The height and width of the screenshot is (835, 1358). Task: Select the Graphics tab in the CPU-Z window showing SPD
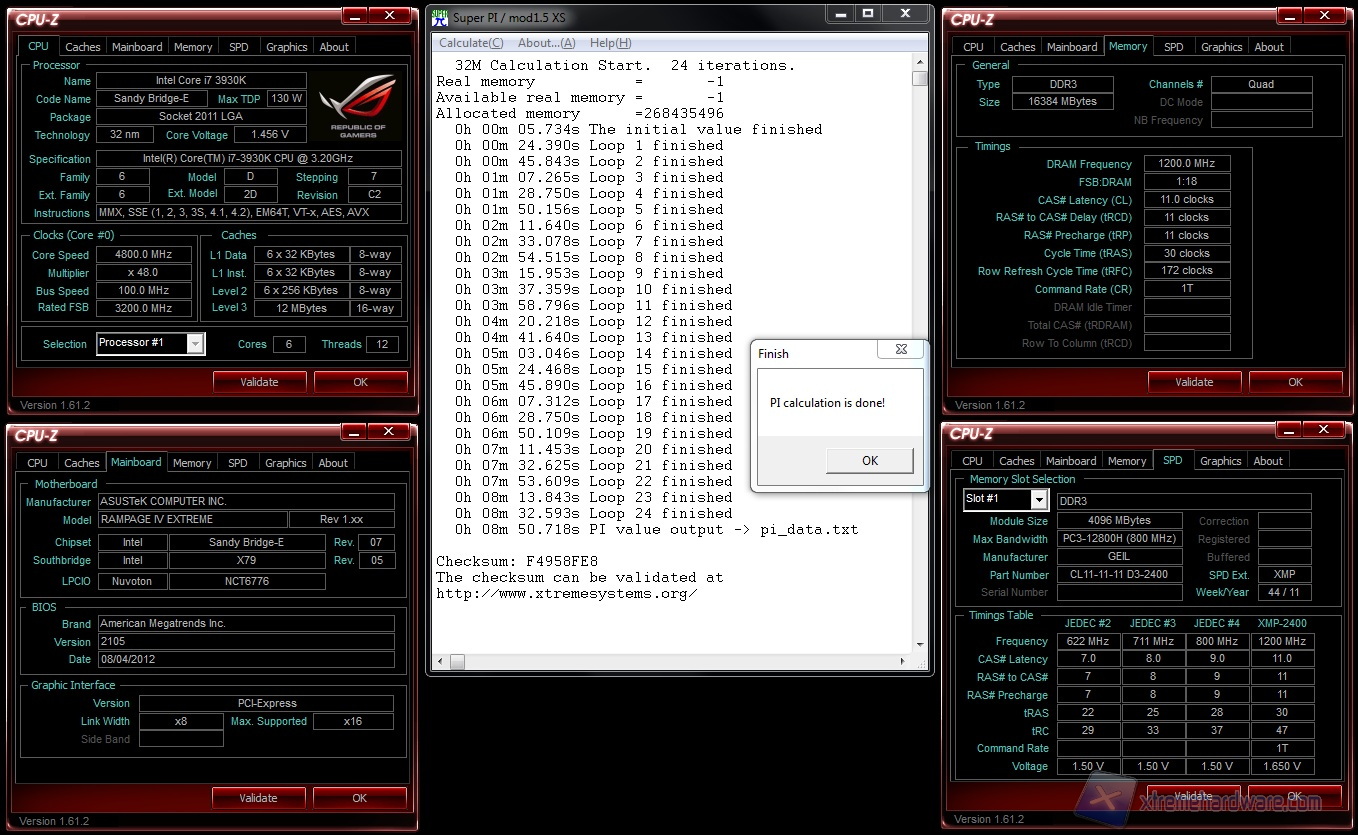pos(1220,461)
